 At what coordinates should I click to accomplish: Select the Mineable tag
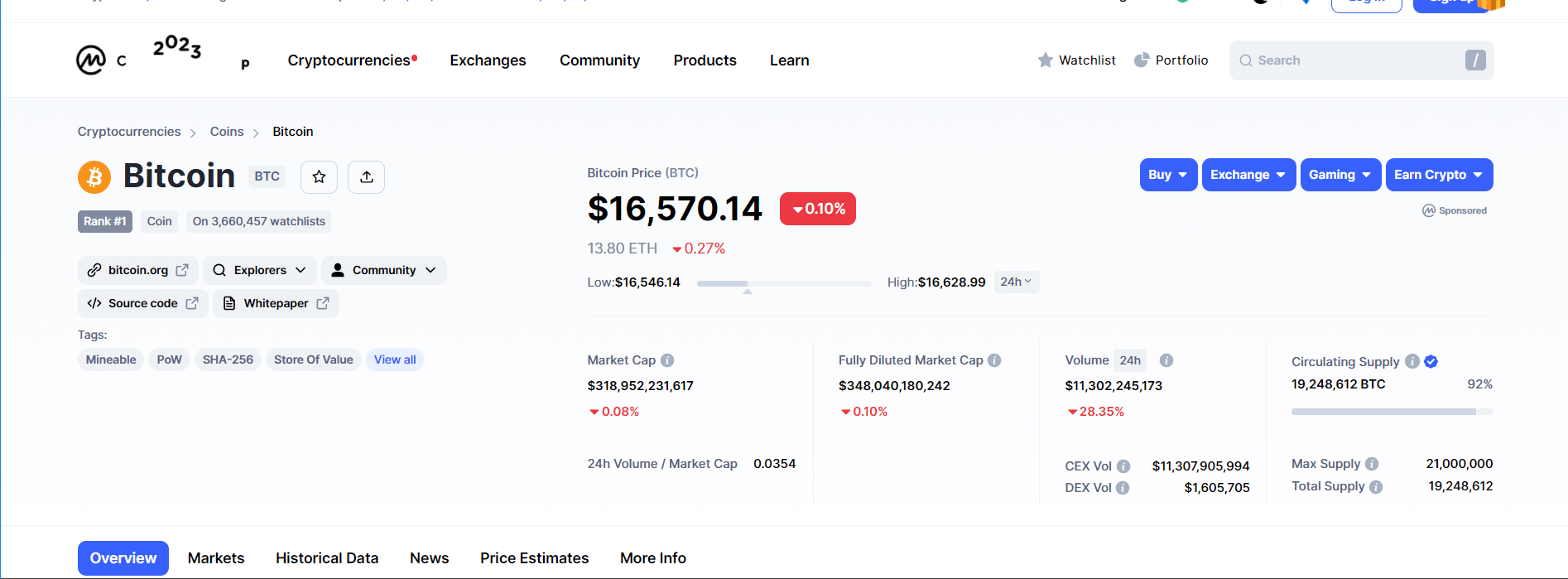pyautogui.click(x=111, y=359)
